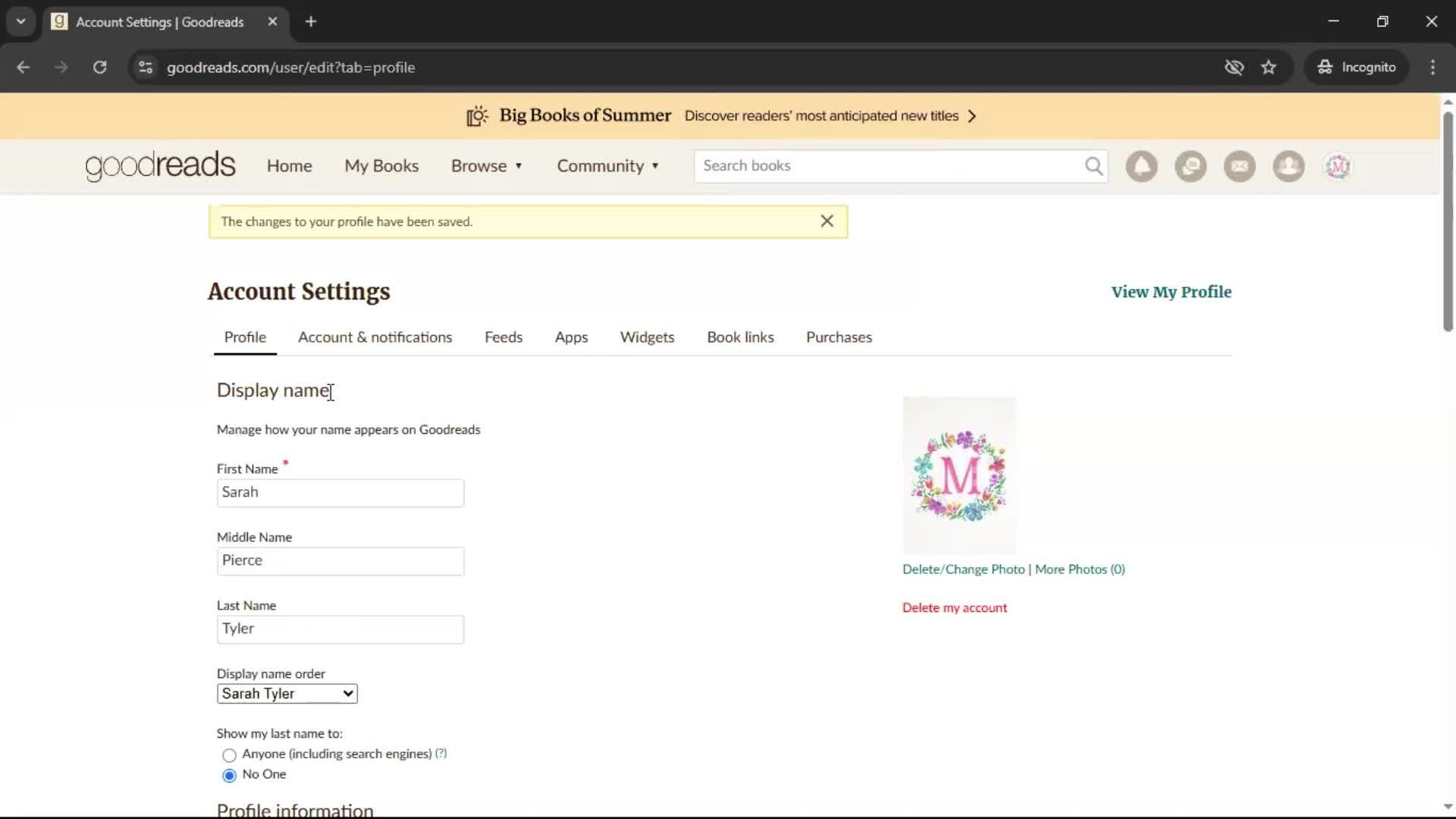Go to Home in the navigation bar

[289, 166]
